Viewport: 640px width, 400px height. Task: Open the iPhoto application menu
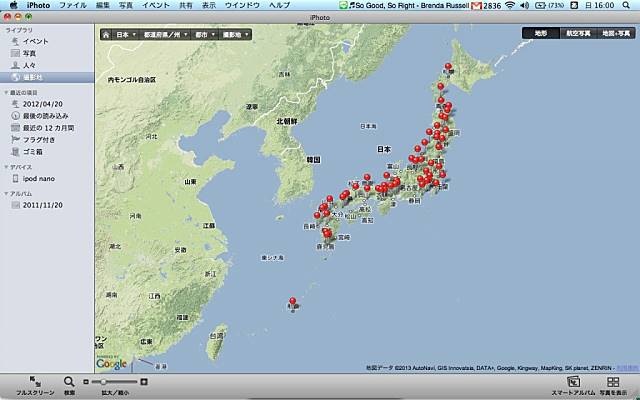(x=38, y=5)
